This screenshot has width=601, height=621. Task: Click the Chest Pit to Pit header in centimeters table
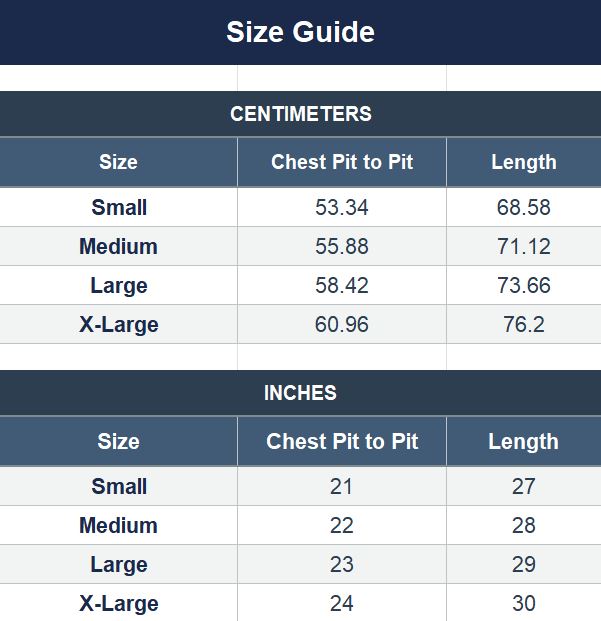tap(342, 162)
